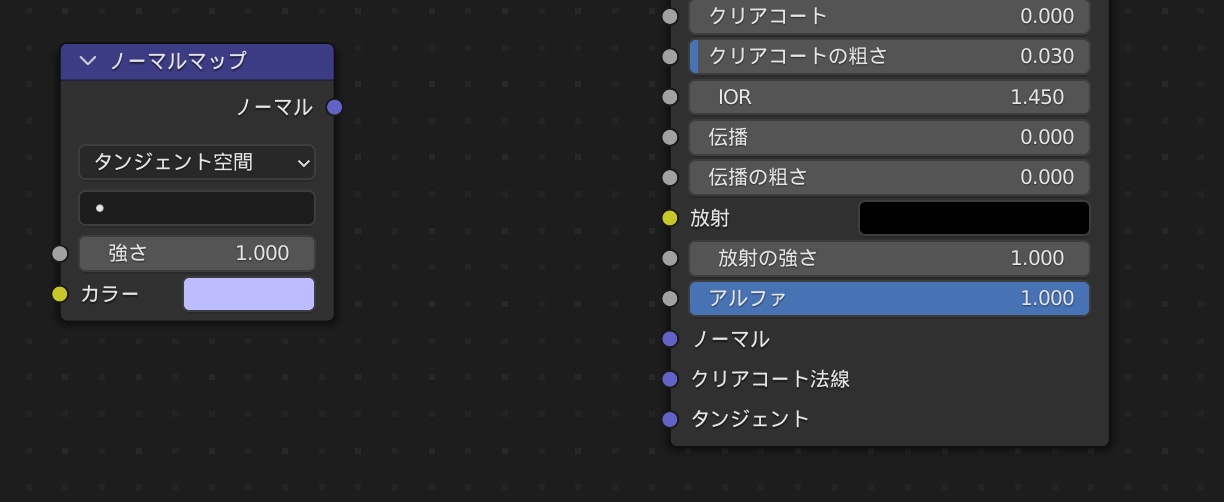Click the ノーマル output socket
Screen dimensions: 1224x502
point(335,107)
